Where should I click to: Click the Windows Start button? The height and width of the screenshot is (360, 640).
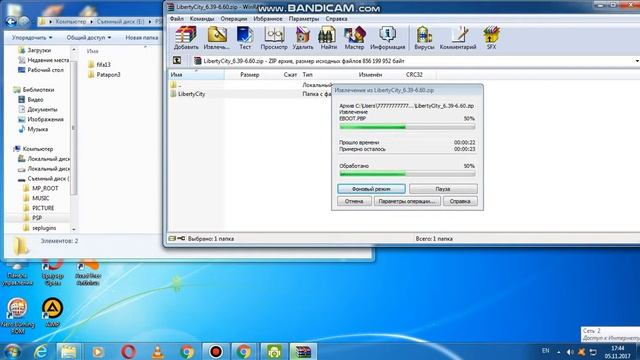click(x=12, y=351)
